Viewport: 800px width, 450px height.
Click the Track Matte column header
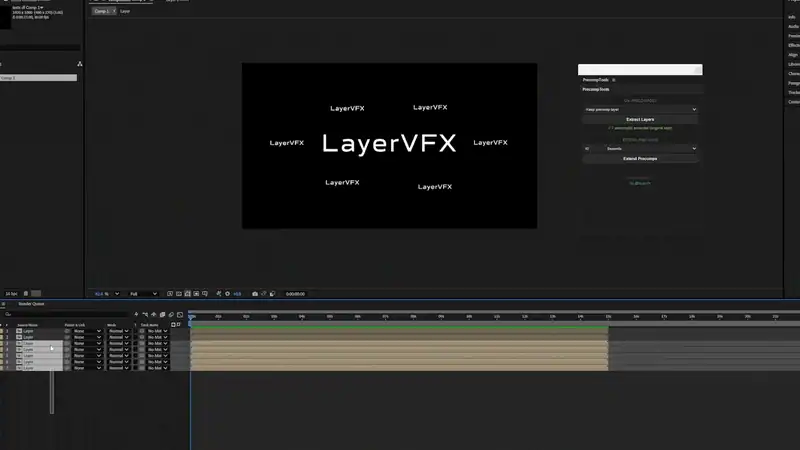click(149, 325)
